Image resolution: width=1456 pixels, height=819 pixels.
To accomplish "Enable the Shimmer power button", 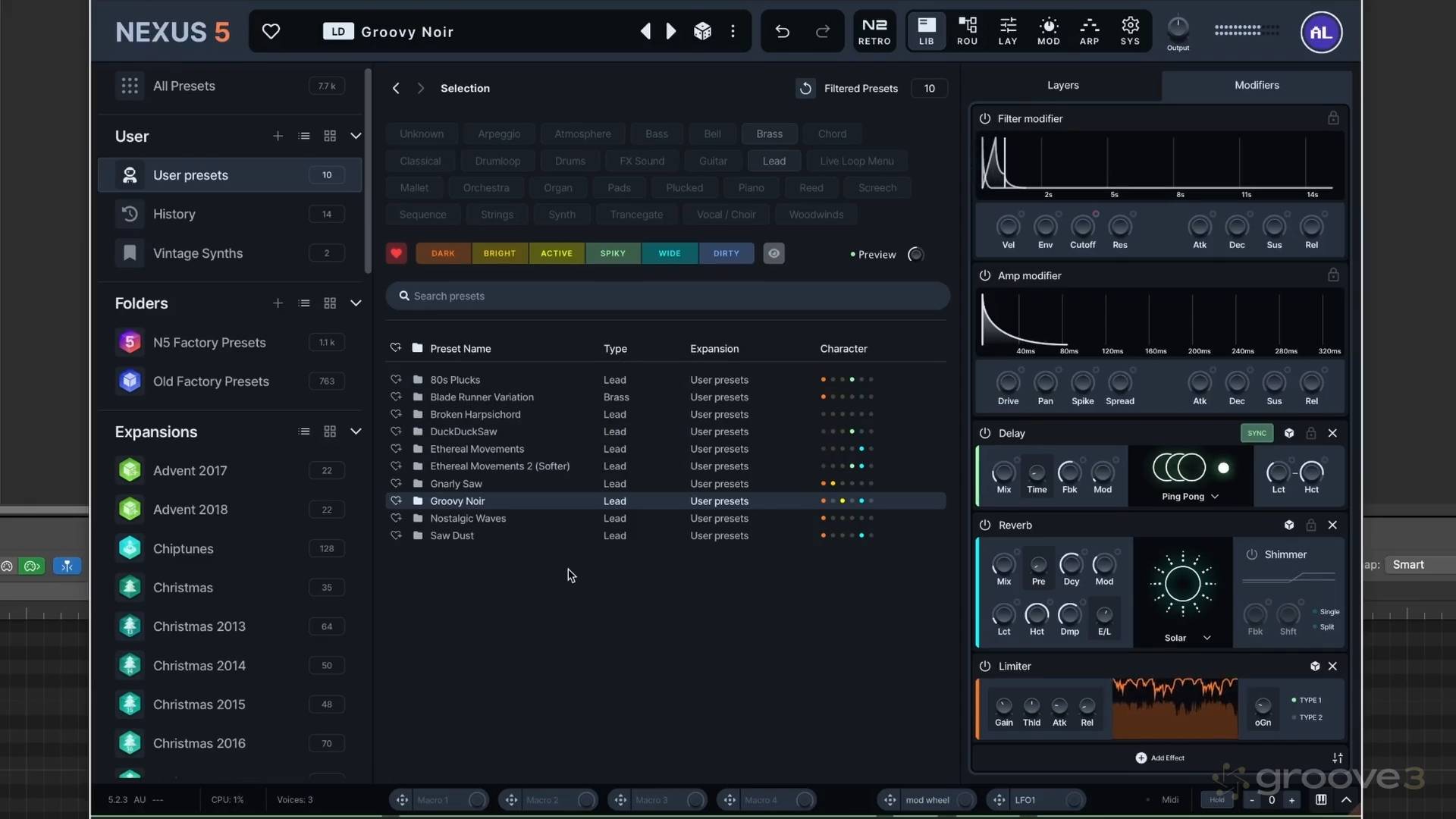I will 1251,554.
